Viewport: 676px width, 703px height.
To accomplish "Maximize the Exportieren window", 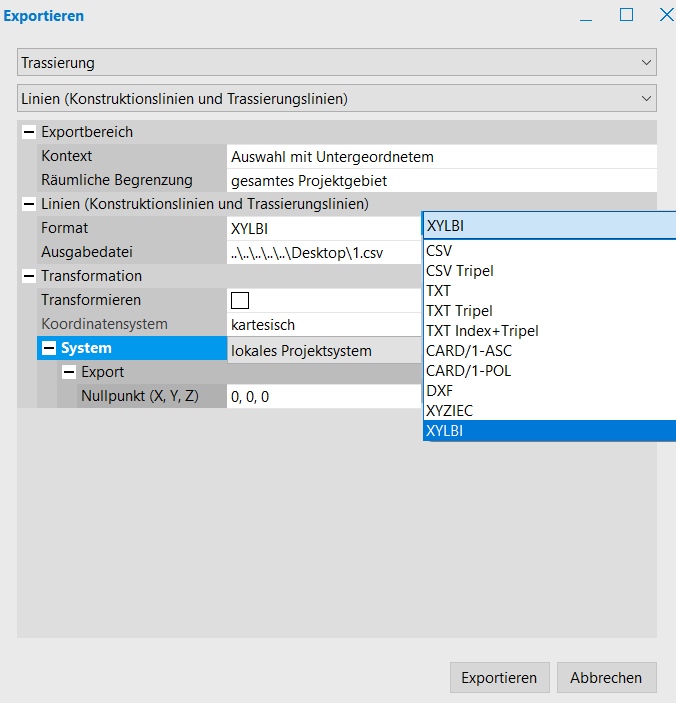I will (627, 15).
